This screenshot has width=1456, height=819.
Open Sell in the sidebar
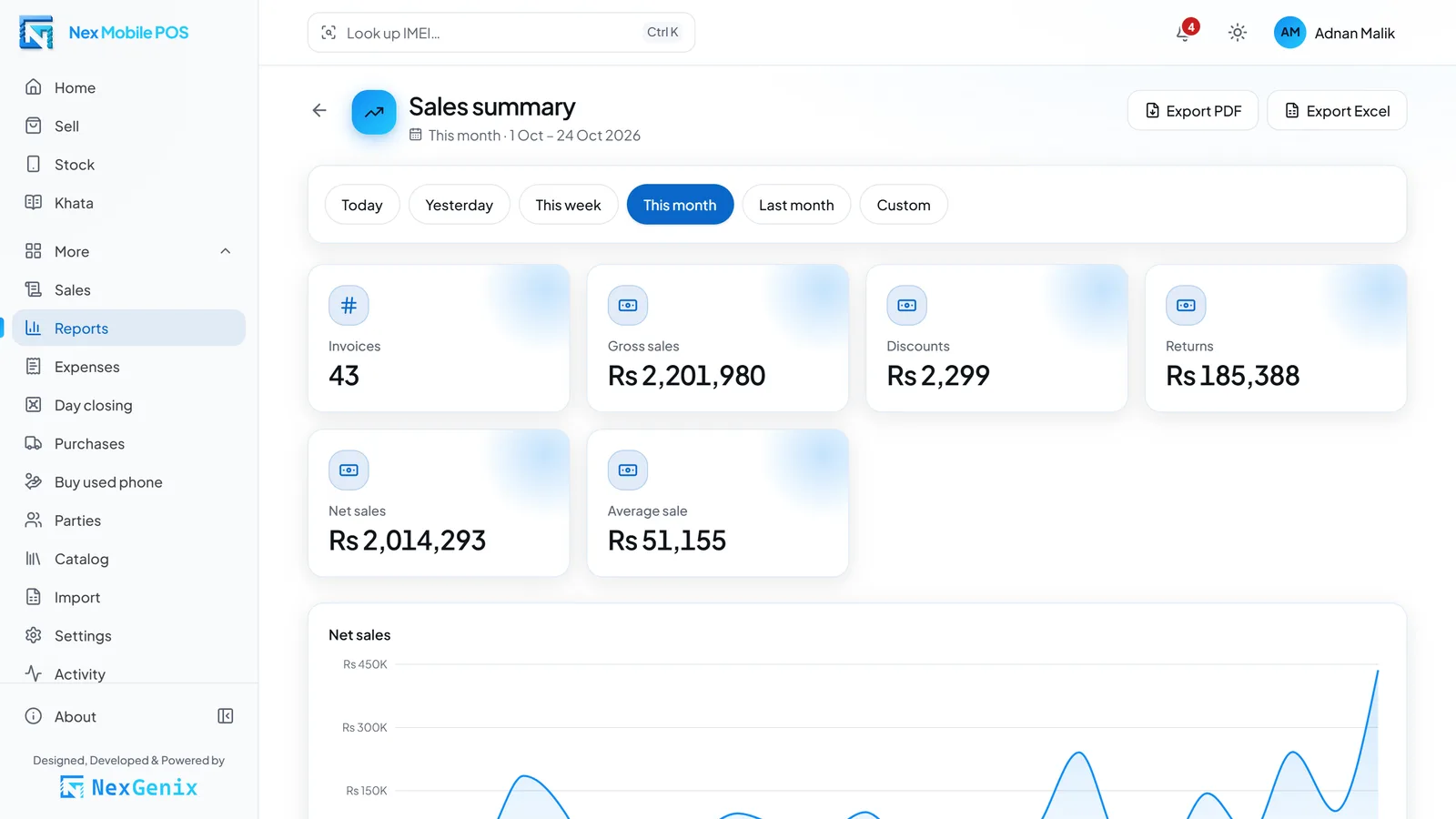point(129,126)
